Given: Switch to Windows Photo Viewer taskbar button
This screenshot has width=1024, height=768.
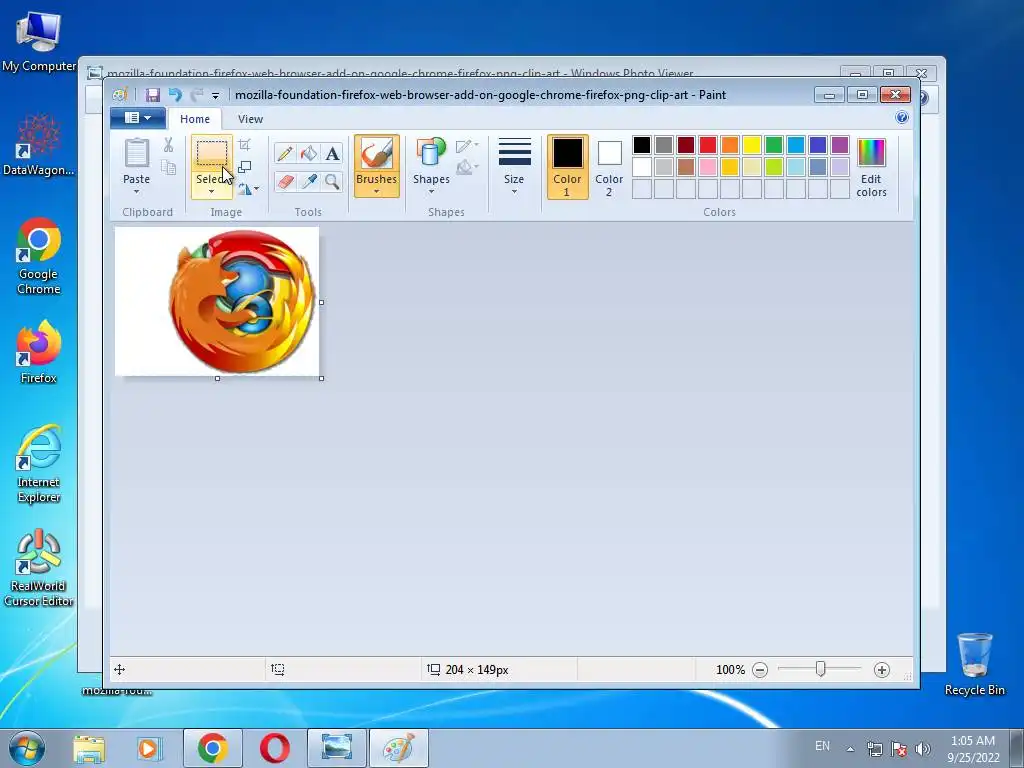Looking at the screenshot, I should (x=336, y=748).
